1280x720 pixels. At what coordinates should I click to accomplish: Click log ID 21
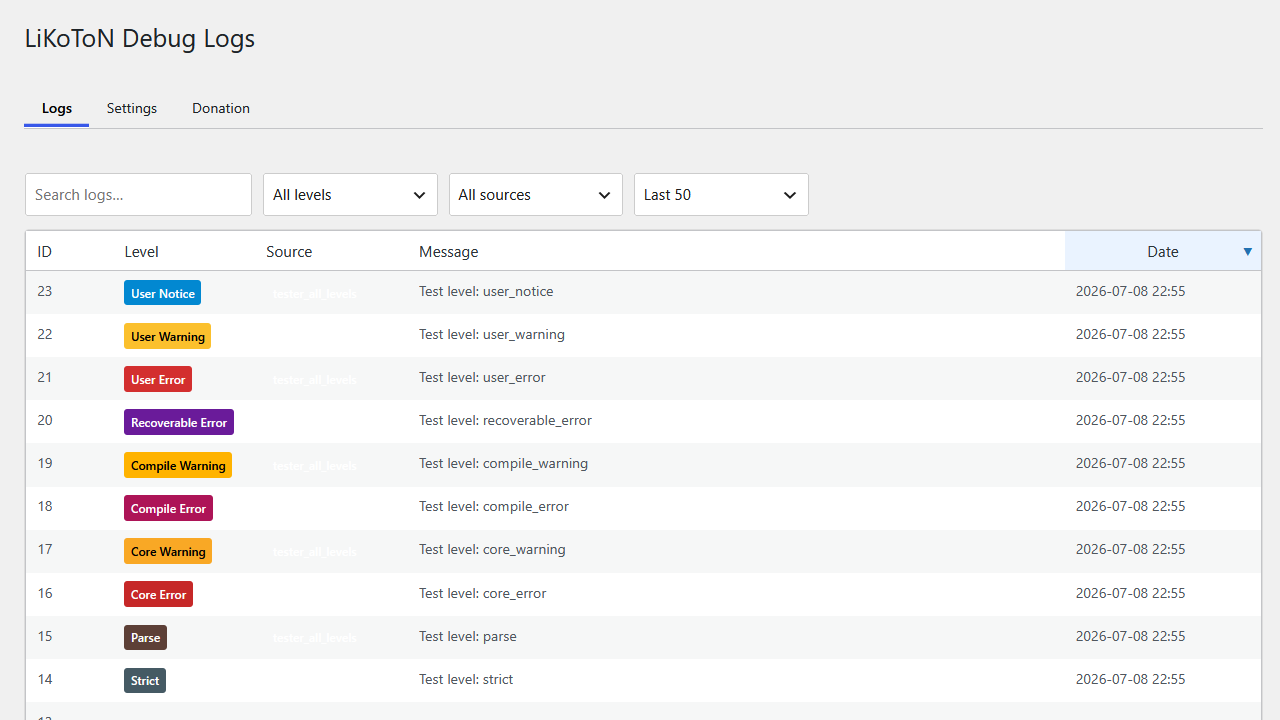(x=45, y=378)
